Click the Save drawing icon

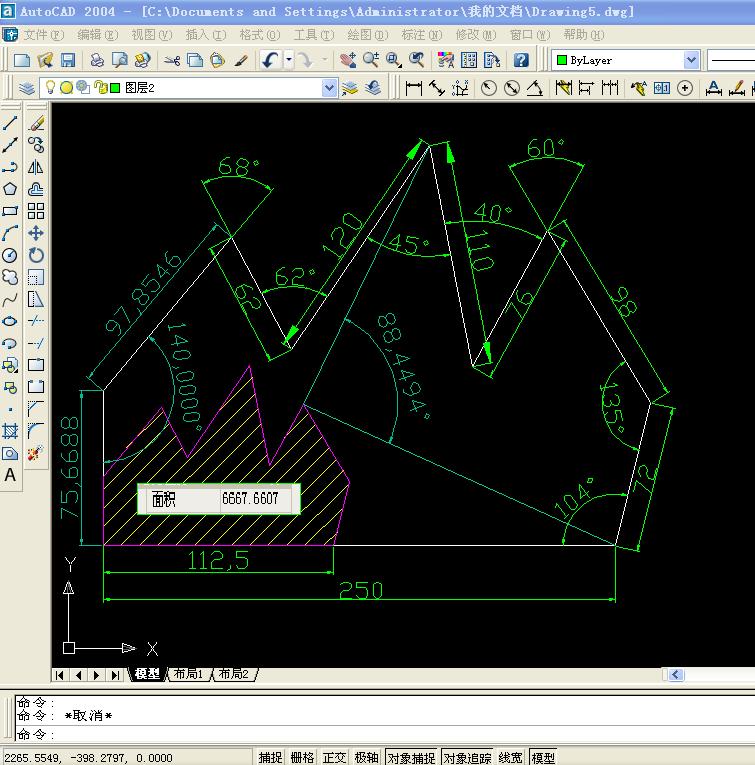pos(68,60)
